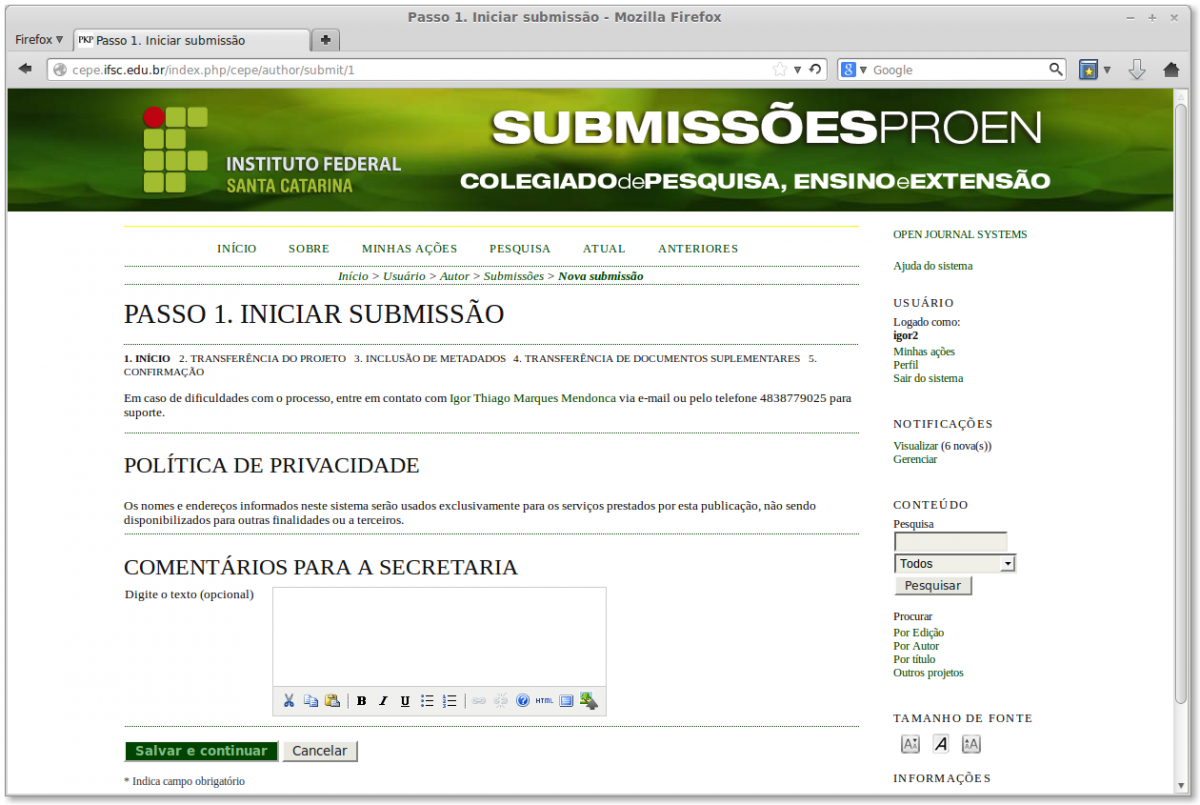Image resolution: width=1200 pixels, height=805 pixels.
Task: Open the Firefox application menu
Action: pyautogui.click(x=39, y=40)
